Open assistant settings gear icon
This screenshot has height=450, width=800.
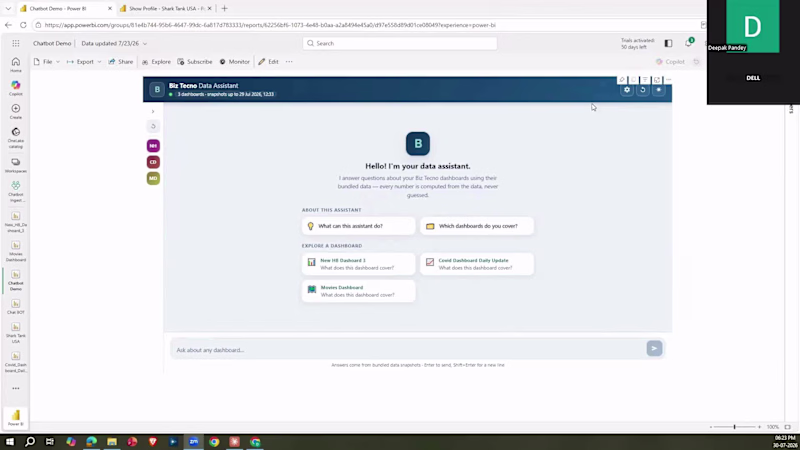tap(627, 90)
